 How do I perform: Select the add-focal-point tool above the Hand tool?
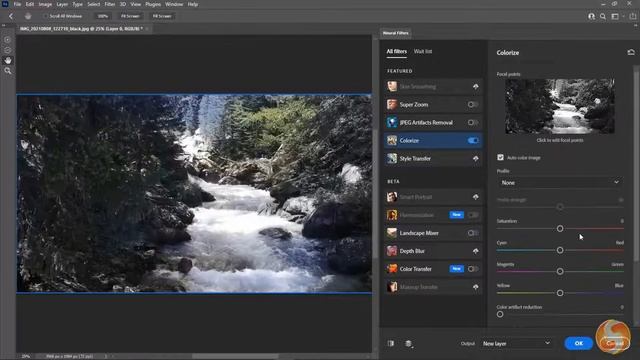(x=8, y=40)
